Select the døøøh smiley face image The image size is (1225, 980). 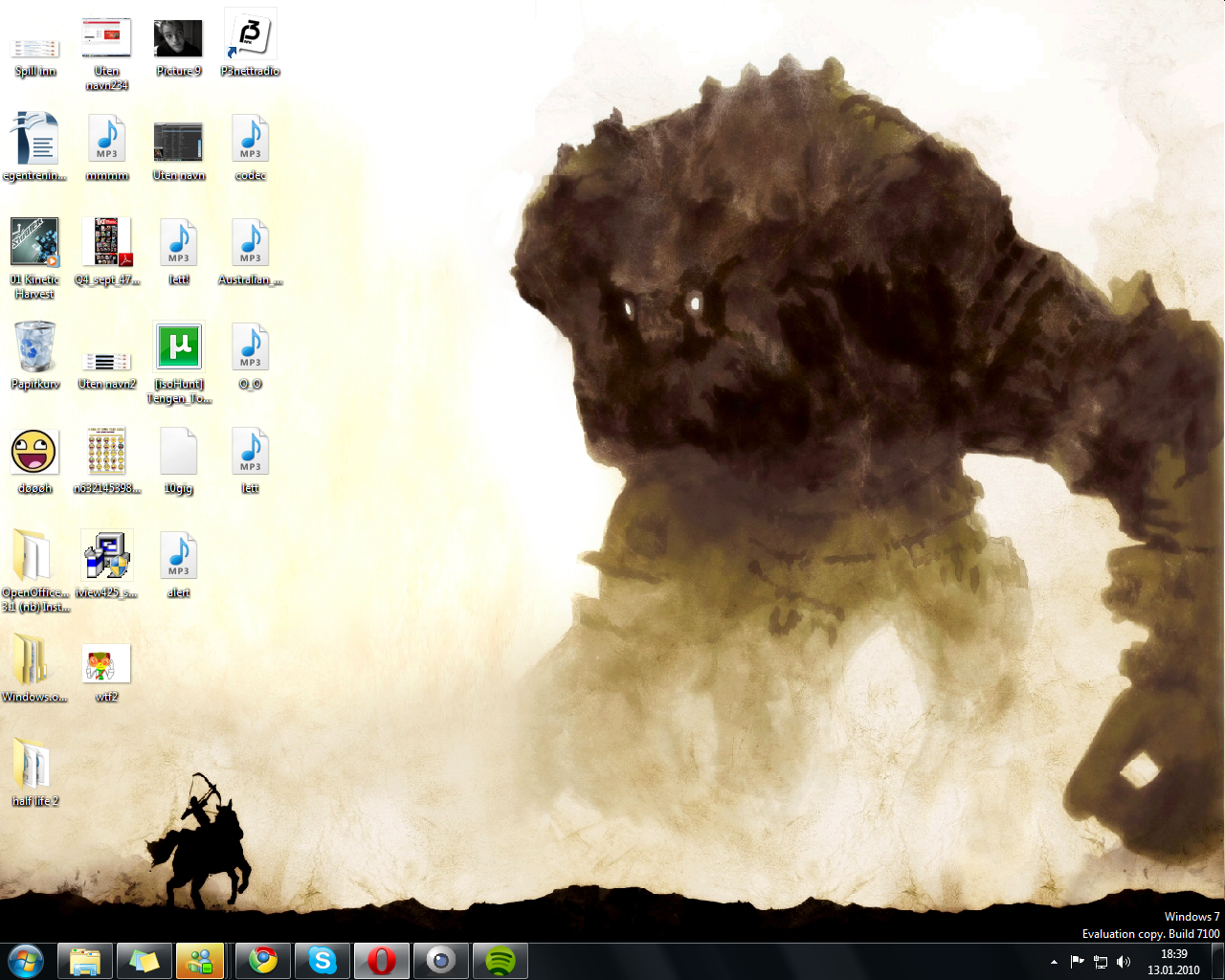tap(35, 459)
